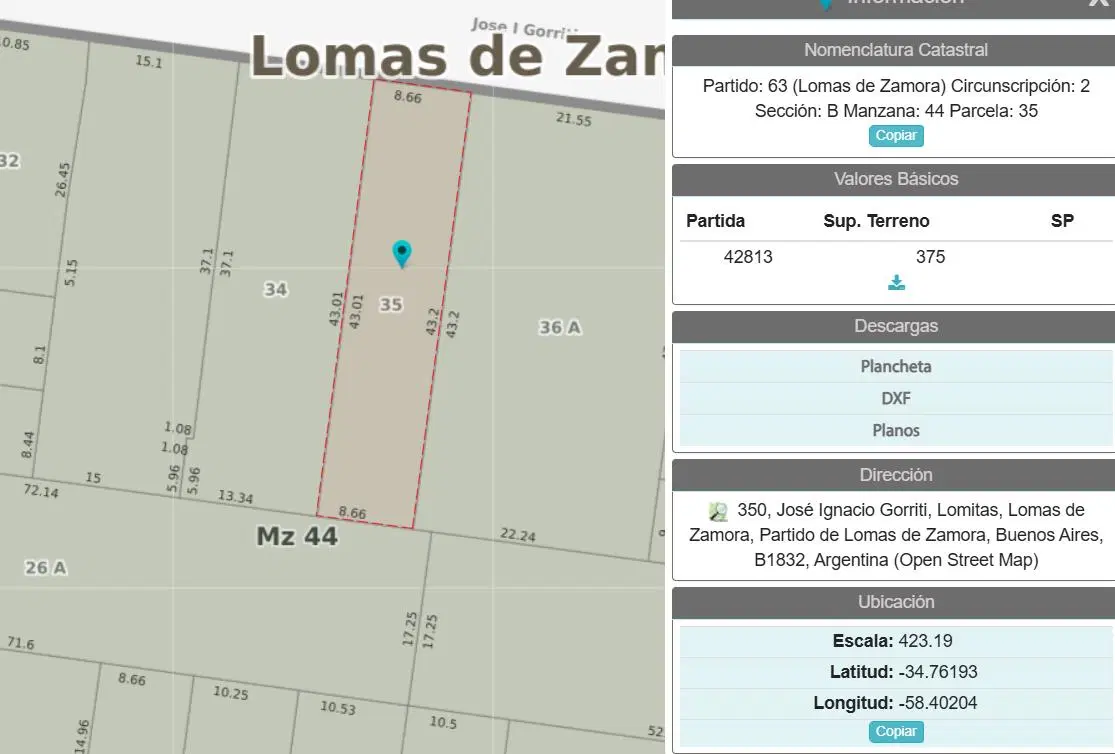
Task: Click the Sup. Terreno value 375
Action: coord(930,257)
